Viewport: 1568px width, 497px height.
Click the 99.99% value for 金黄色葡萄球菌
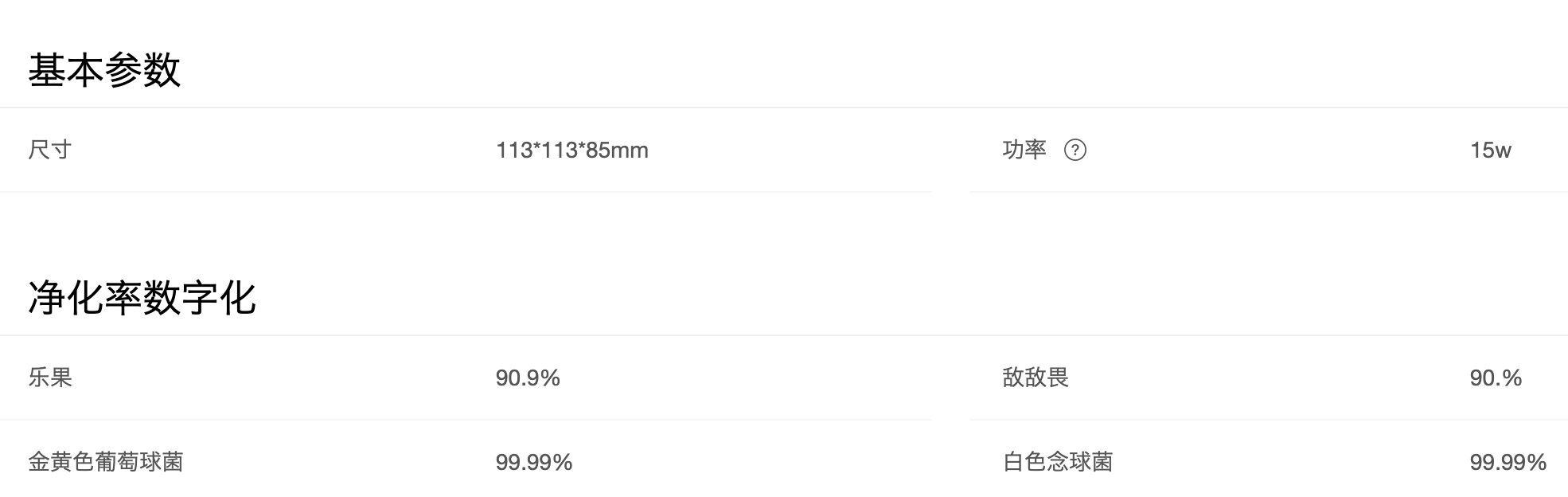pyautogui.click(x=534, y=462)
